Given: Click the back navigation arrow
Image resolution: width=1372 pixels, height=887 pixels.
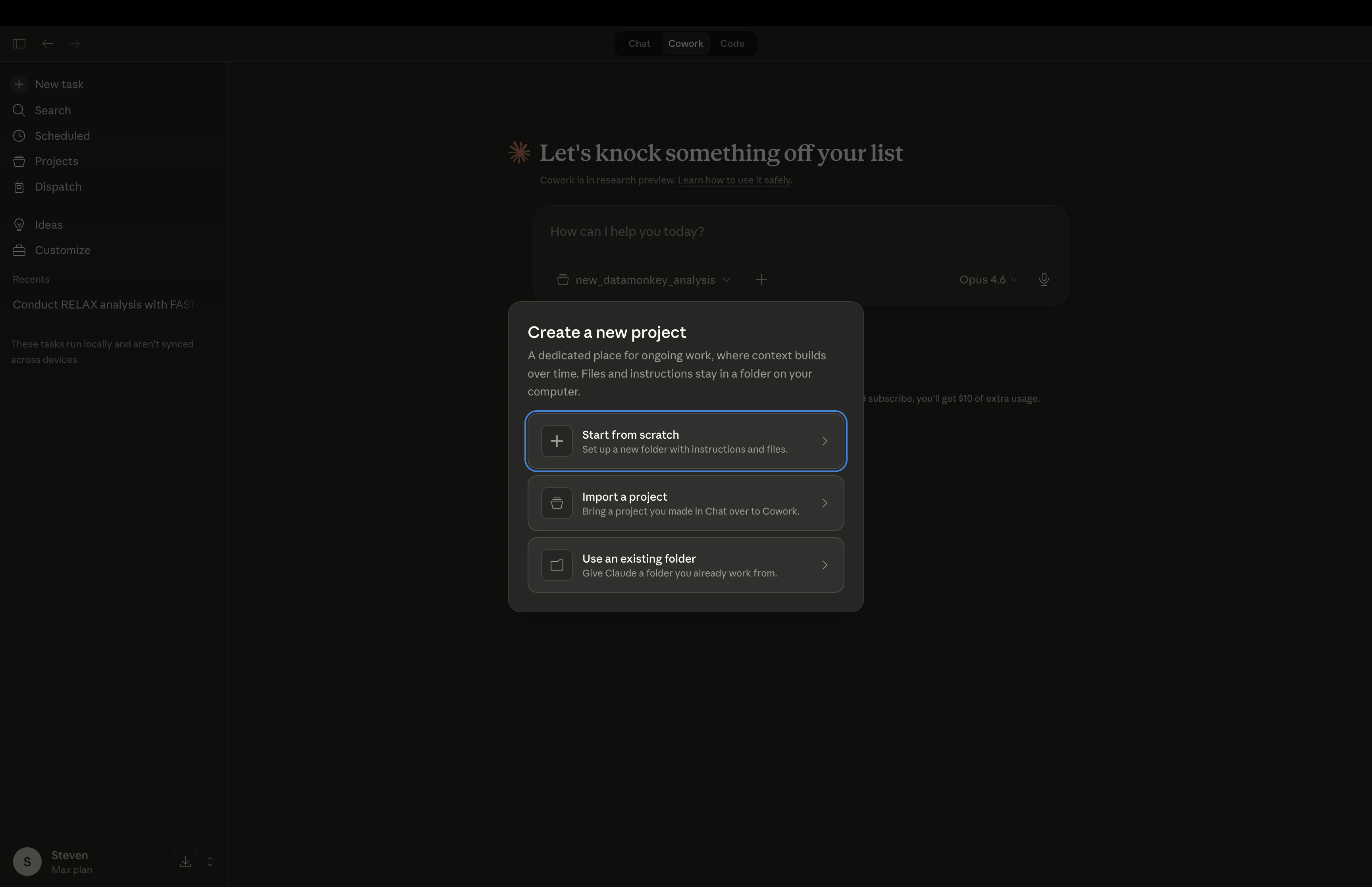Looking at the screenshot, I should 48,44.
